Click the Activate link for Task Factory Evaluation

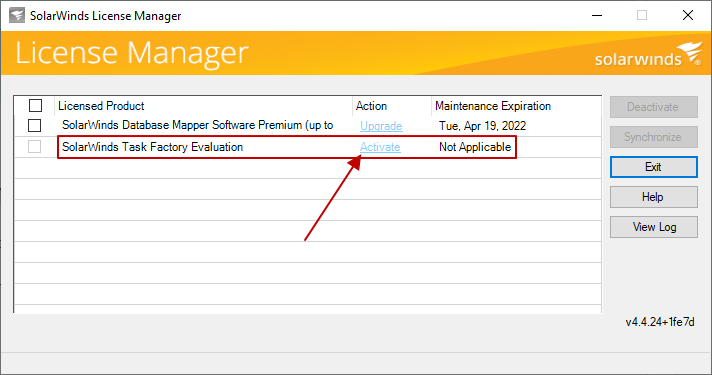[380, 147]
